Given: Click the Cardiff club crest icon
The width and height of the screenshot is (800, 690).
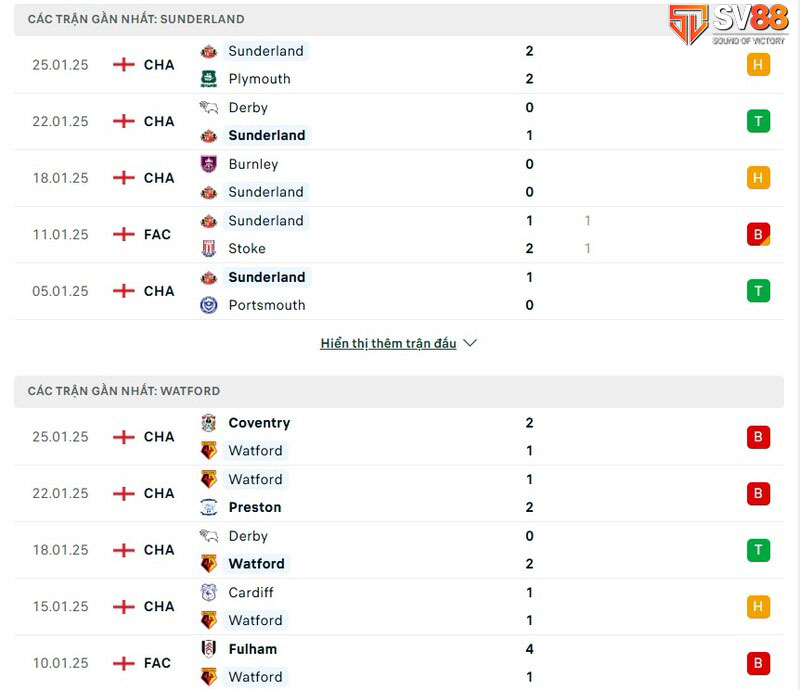Looking at the screenshot, I should point(209,592).
